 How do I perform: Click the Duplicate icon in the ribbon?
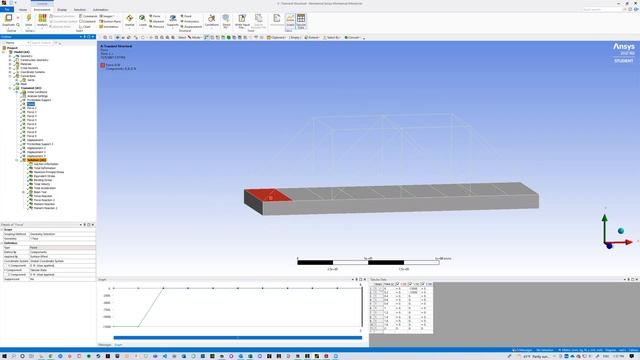click(x=9, y=18)
